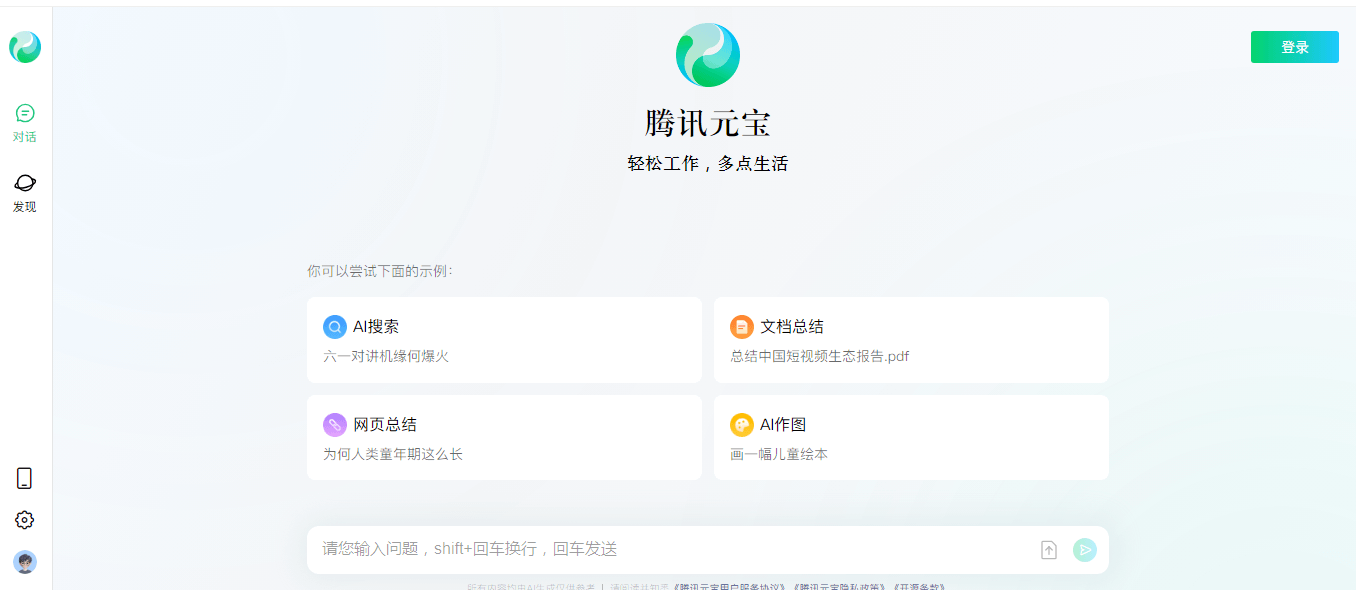This screenshot has width=1356, height=590.
Task: Click the 腾讯元宝 logo in sidebar
Action: click(25, 46)
